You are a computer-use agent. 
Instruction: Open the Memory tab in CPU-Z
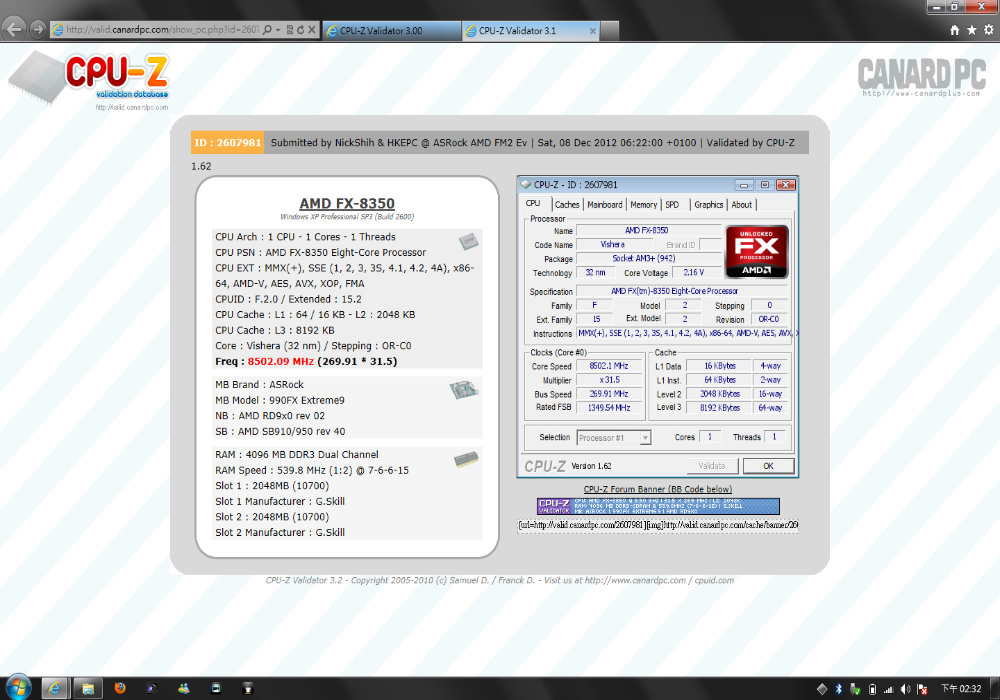pos(643,205)
